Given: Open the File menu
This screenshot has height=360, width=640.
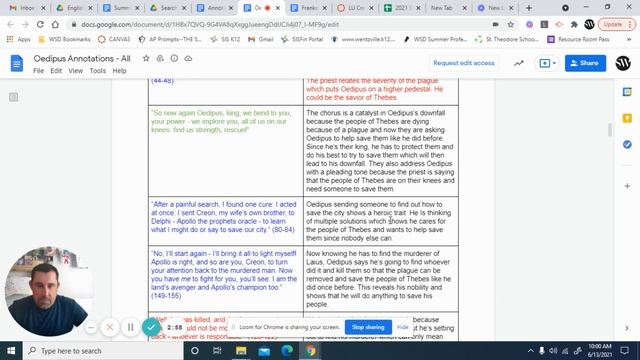Looking at the screenshot, I should [x=38, y=71].
